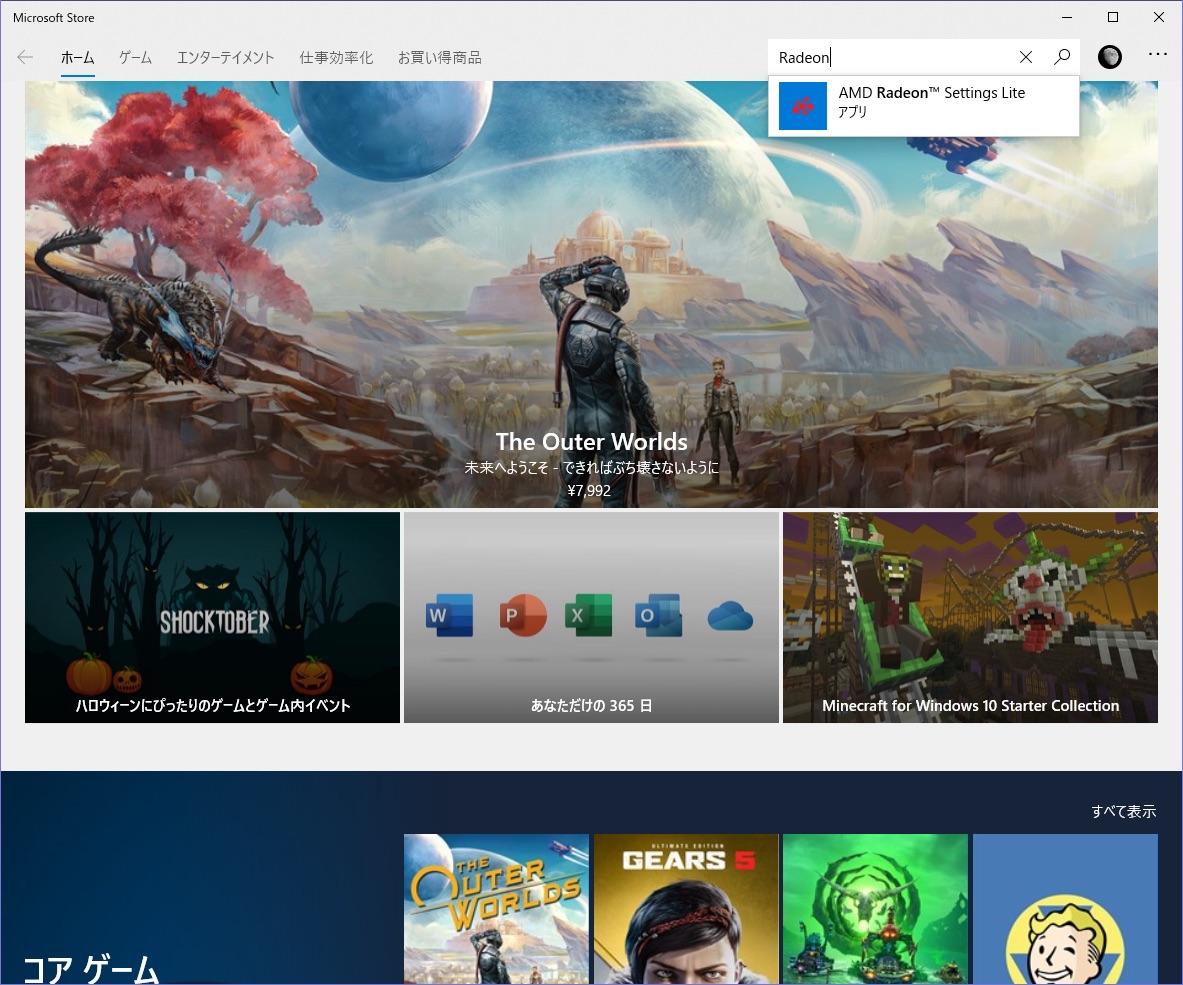Image resolution: width=1183 pixels, height=985 pixels.
Task: Click the Shocktober Halloween tile
Action: (212, 616)
